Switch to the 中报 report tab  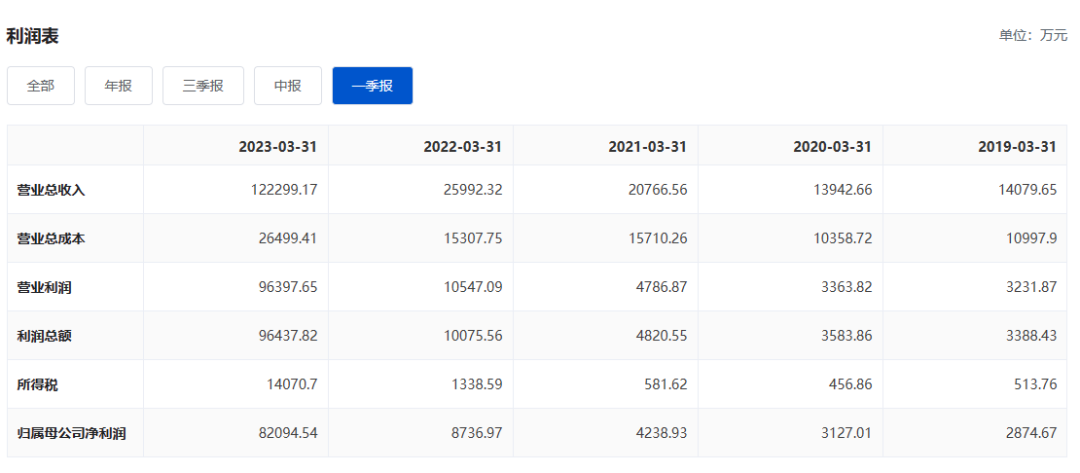tap(288, 86)
